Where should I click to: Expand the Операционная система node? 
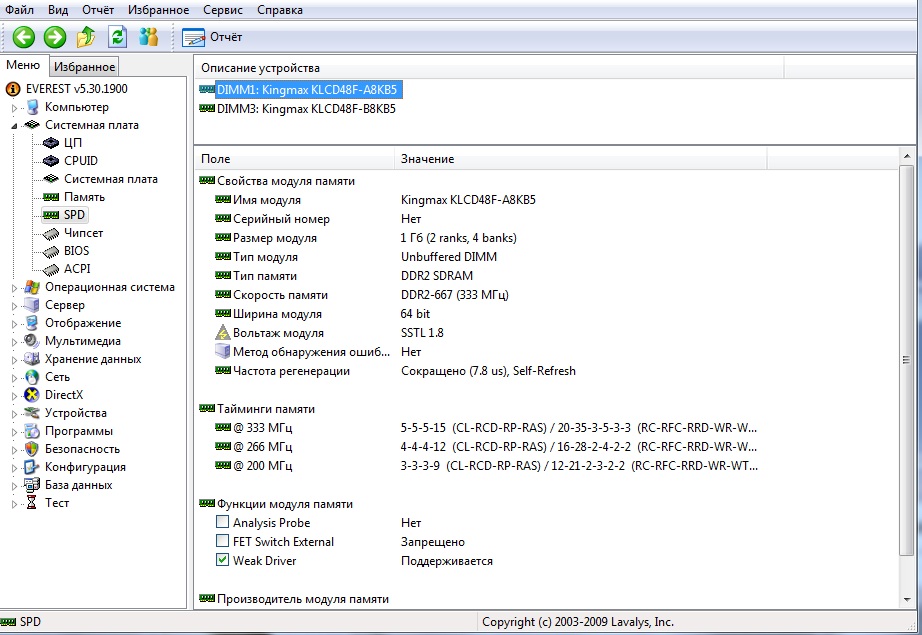click(x=15, y=288)
